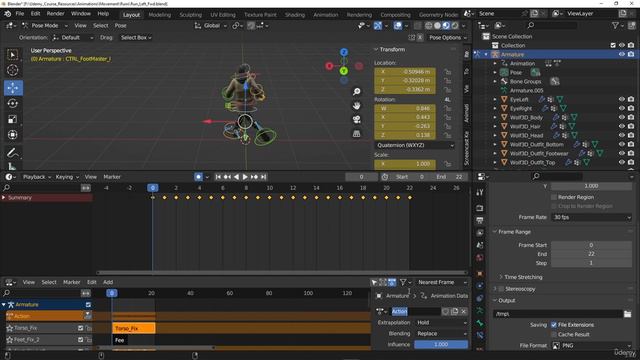
Task: Click Frame Range End value 22
Action: click(x=591, y=254)
